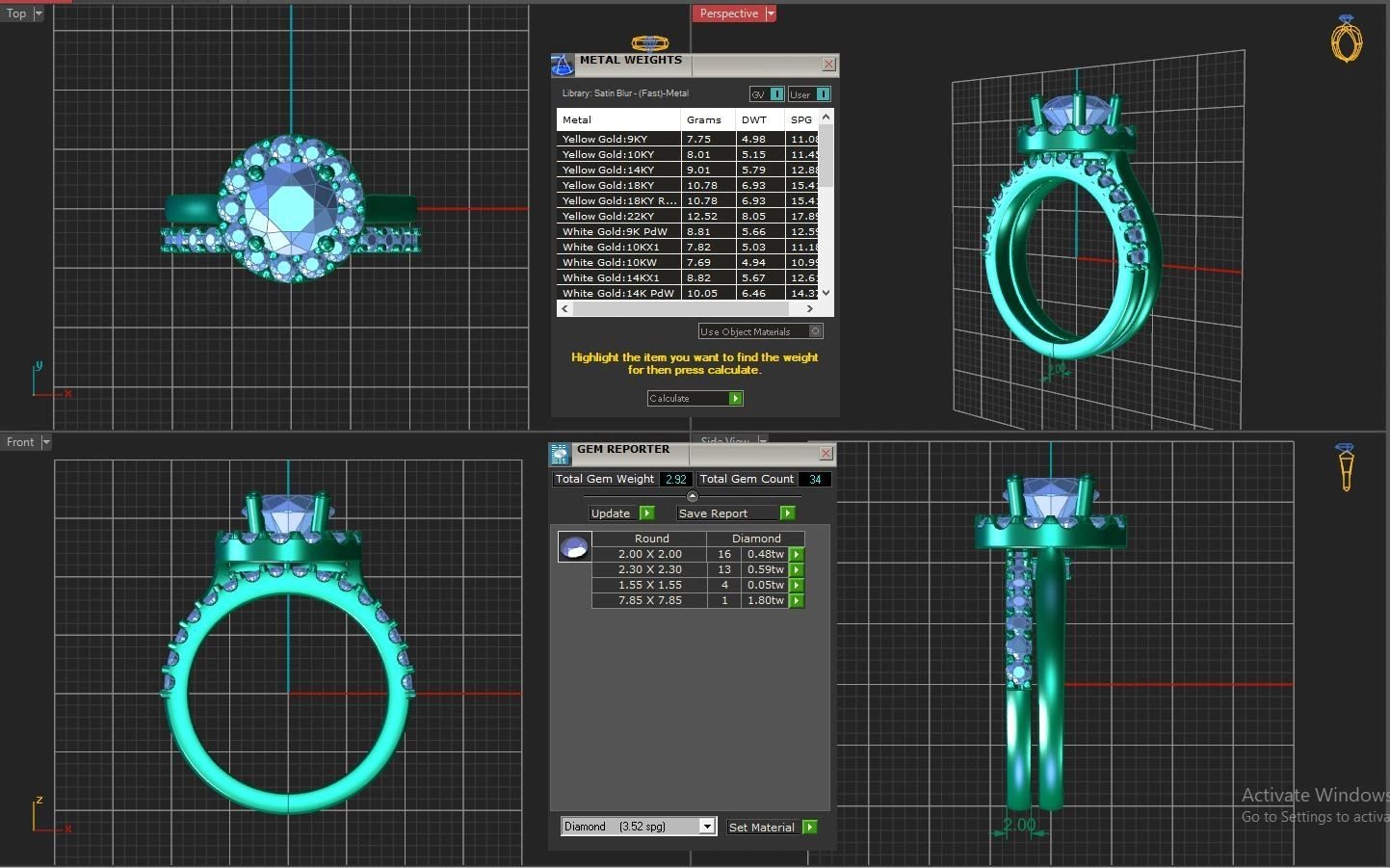Click the Metal Weights scale icon
The image size is (1390, 868).
[x=562, y=65]
